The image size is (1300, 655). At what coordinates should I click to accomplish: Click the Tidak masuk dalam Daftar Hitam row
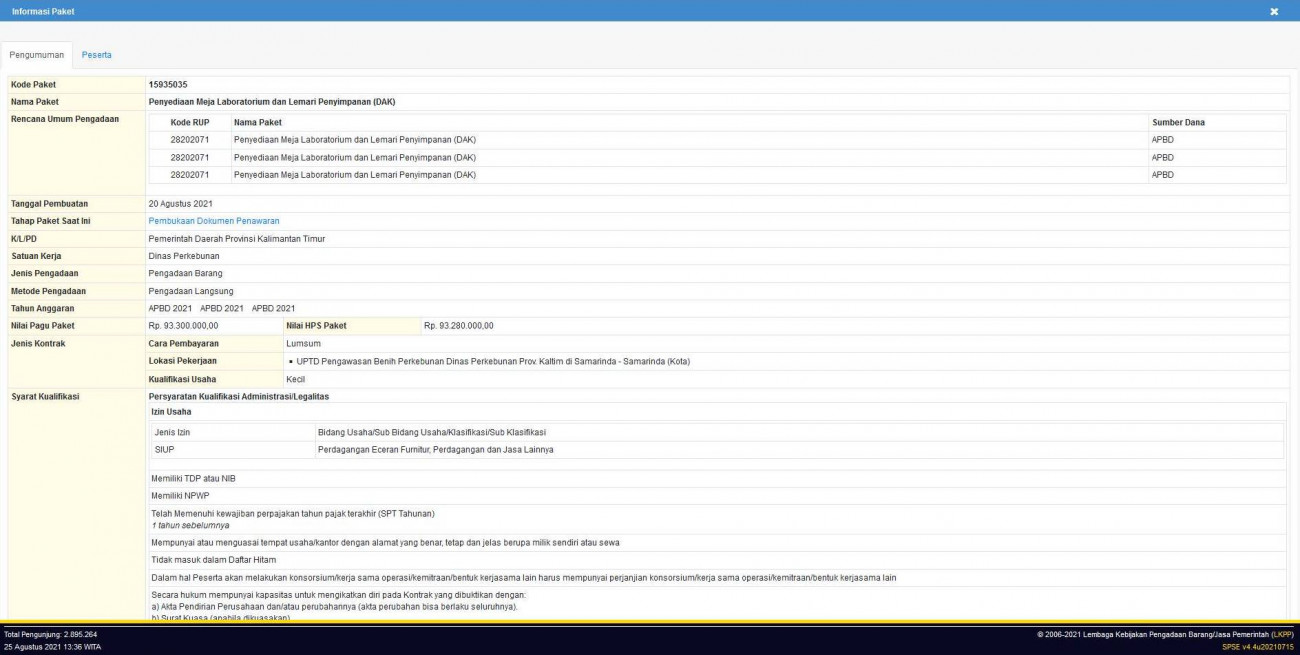coord(213,560)
